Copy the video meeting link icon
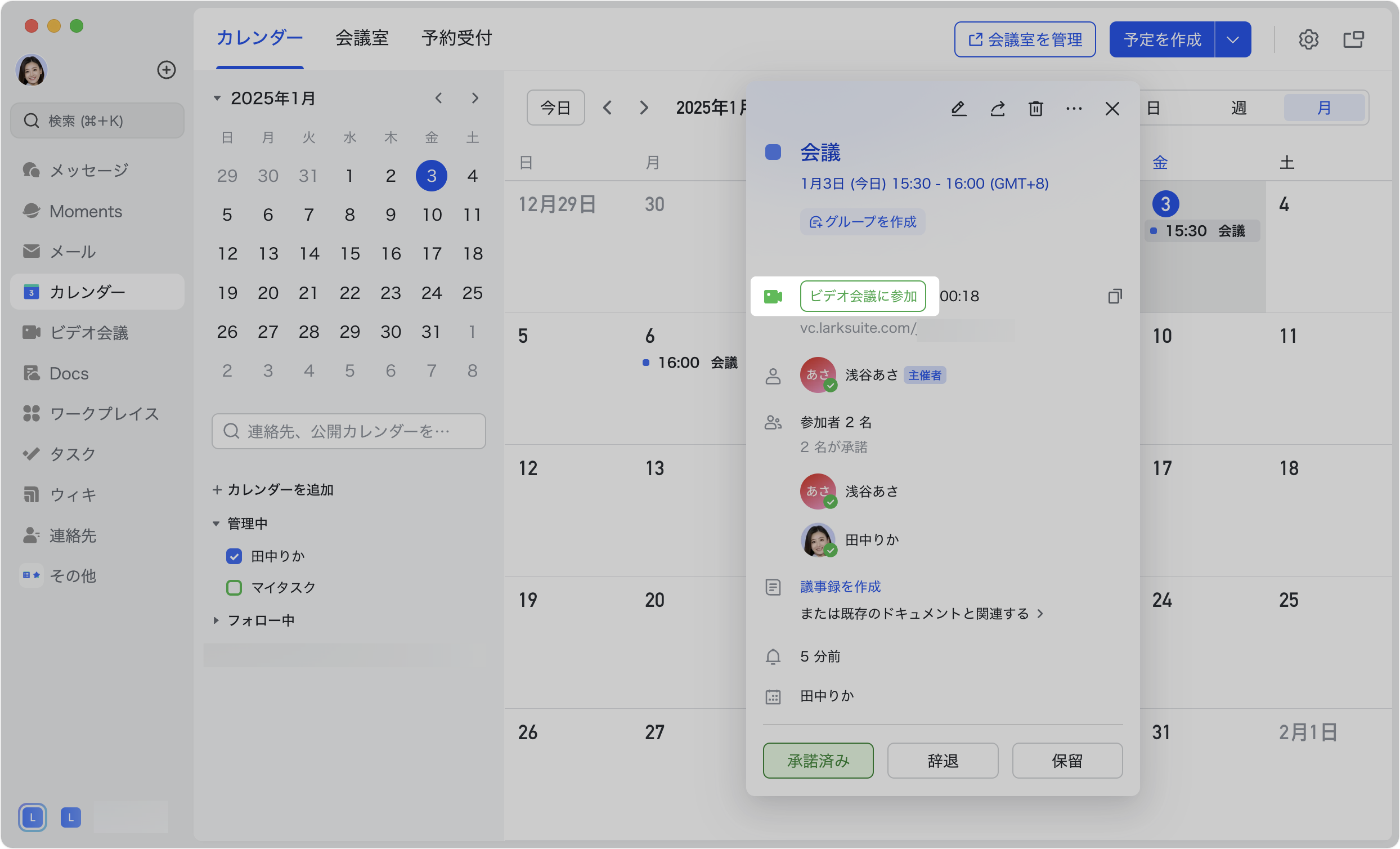 pos(1114,296)
